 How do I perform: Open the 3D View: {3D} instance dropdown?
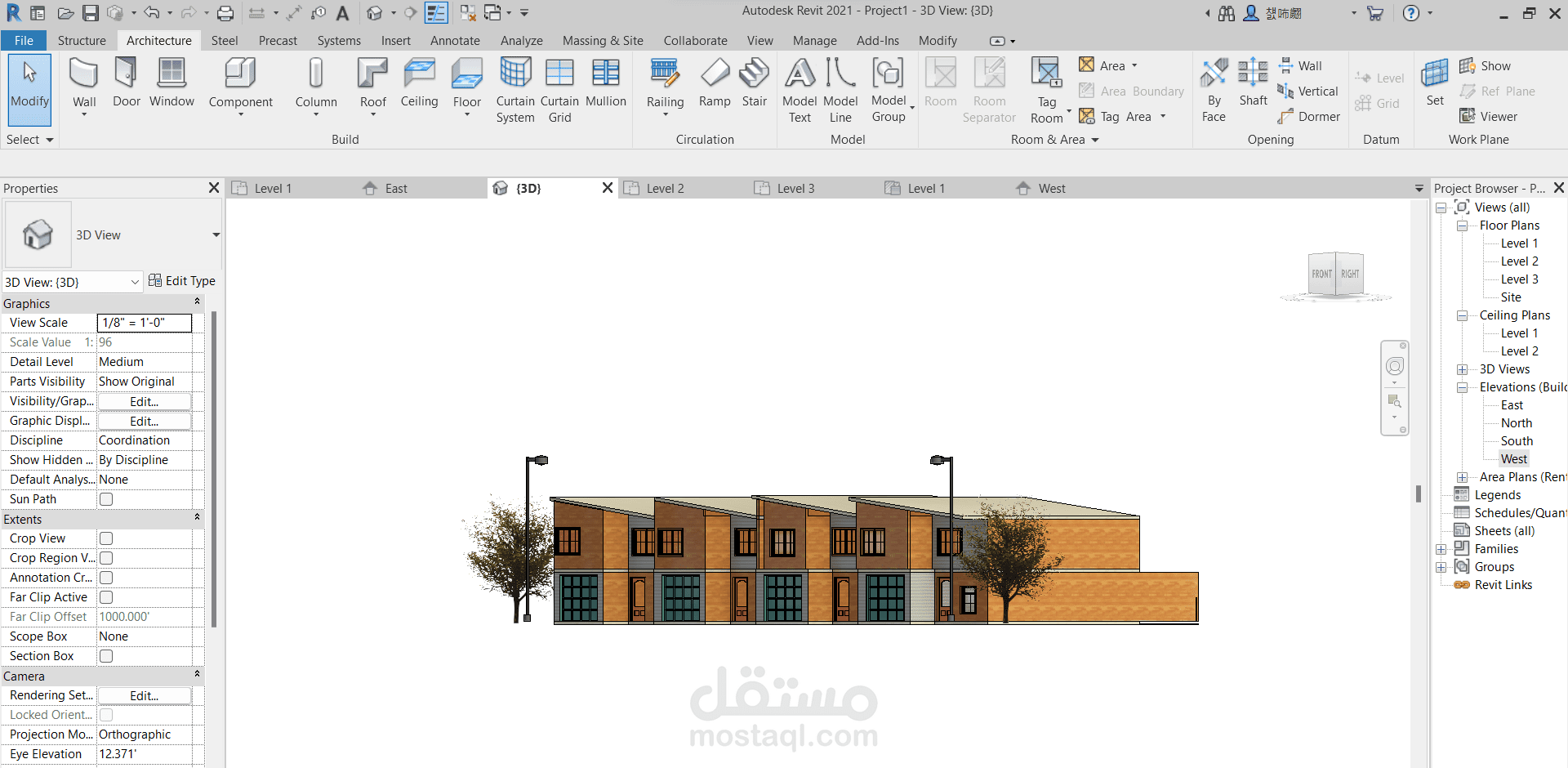[72, 282]
